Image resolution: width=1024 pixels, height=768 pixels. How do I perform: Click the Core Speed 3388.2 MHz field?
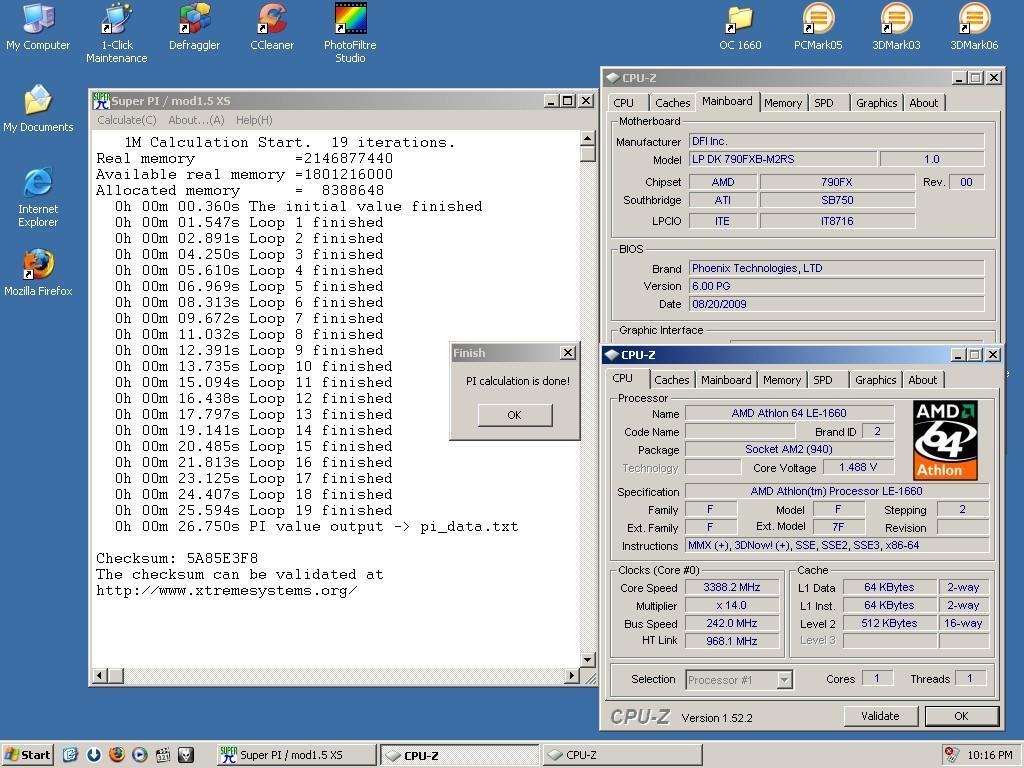(x=732, y=587)
